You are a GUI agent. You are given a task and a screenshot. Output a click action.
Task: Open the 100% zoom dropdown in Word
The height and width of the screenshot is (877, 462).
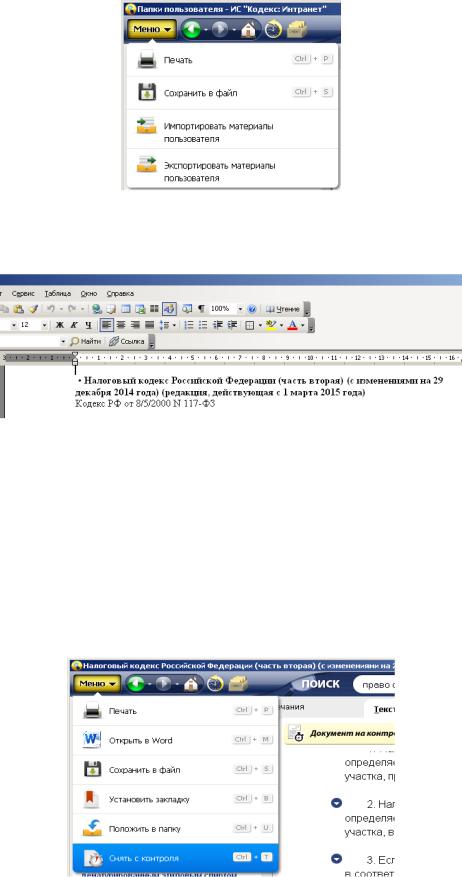point(240,309)
